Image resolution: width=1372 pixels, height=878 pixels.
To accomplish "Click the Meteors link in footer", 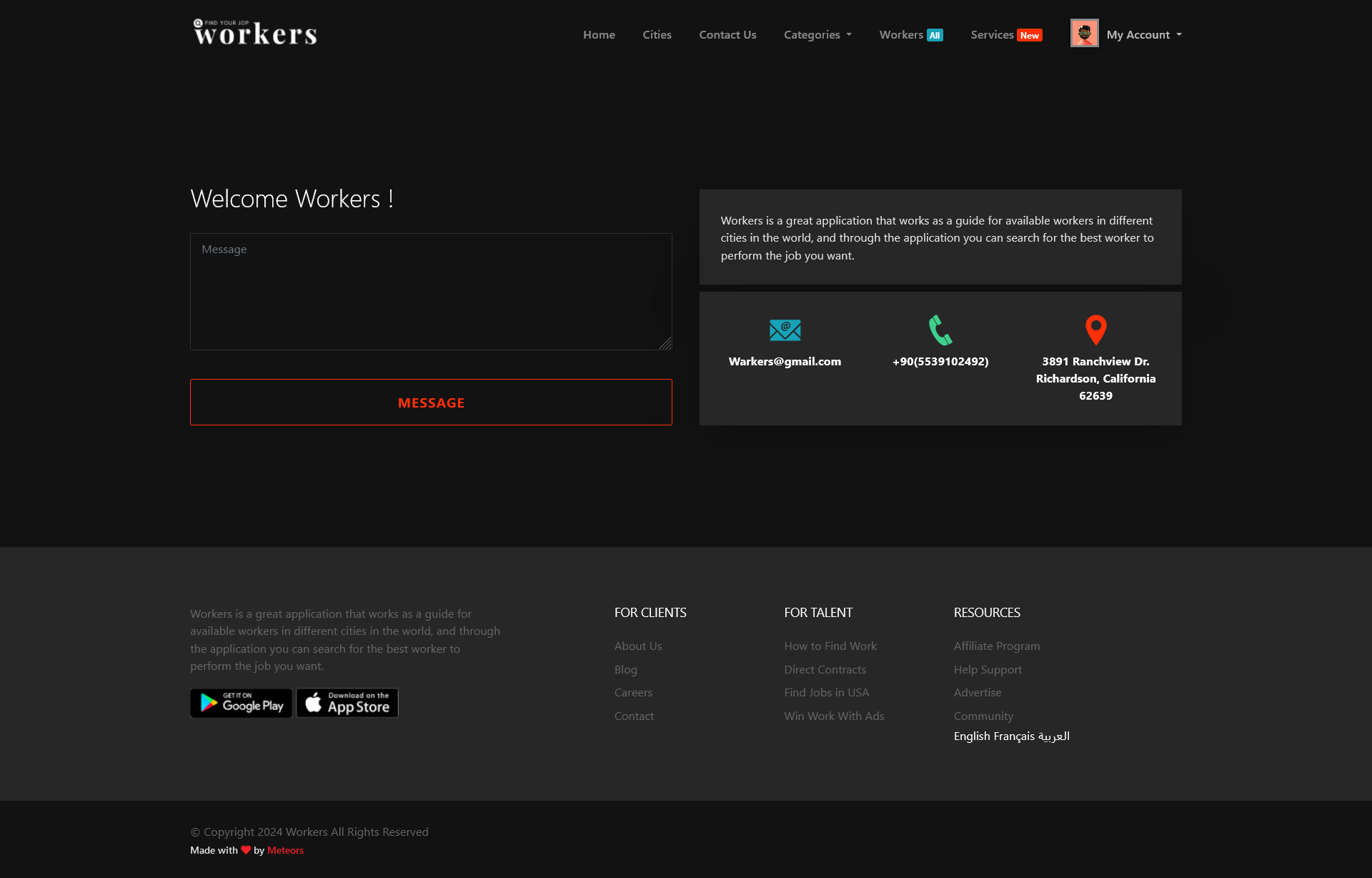I will (x=285, y=850).
